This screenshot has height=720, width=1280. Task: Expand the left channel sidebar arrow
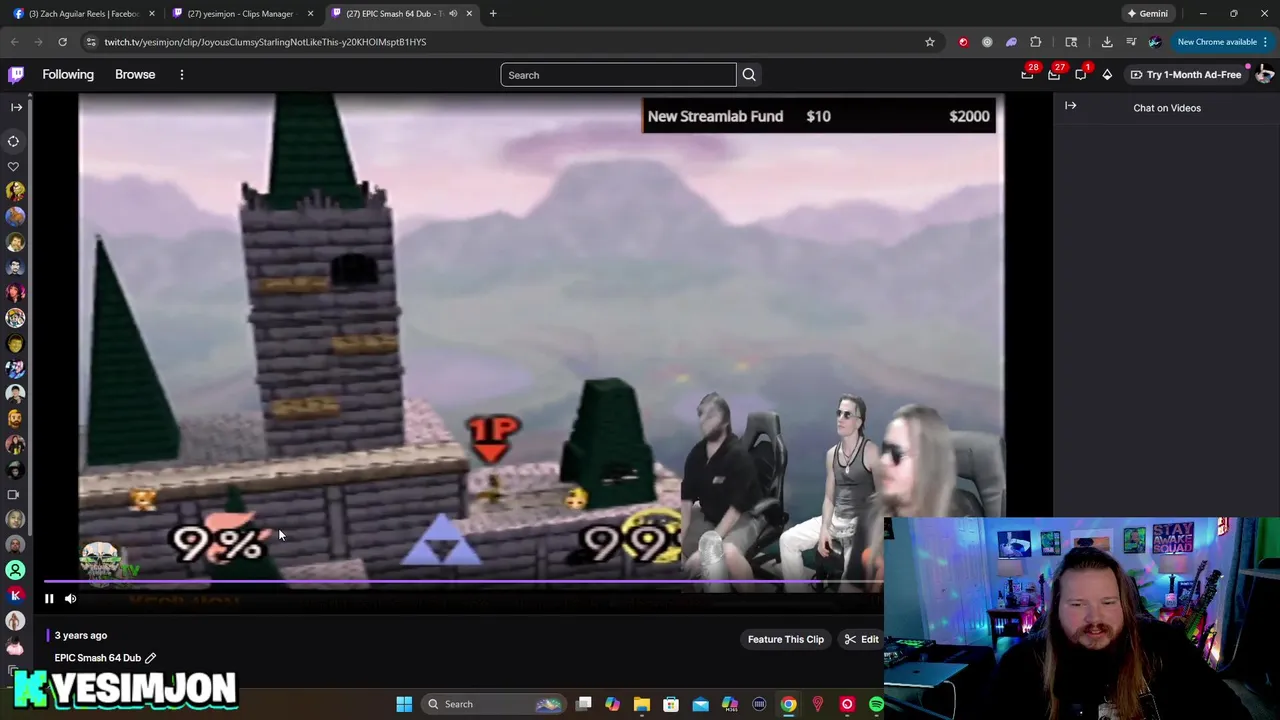[x=16, y=107]
